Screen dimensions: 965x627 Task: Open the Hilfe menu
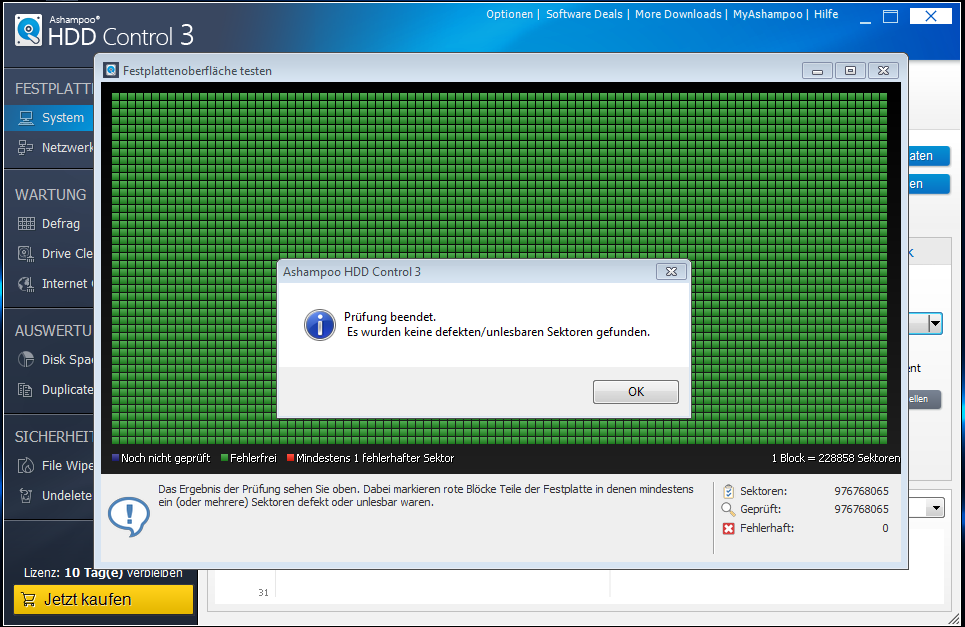point(826,14)
